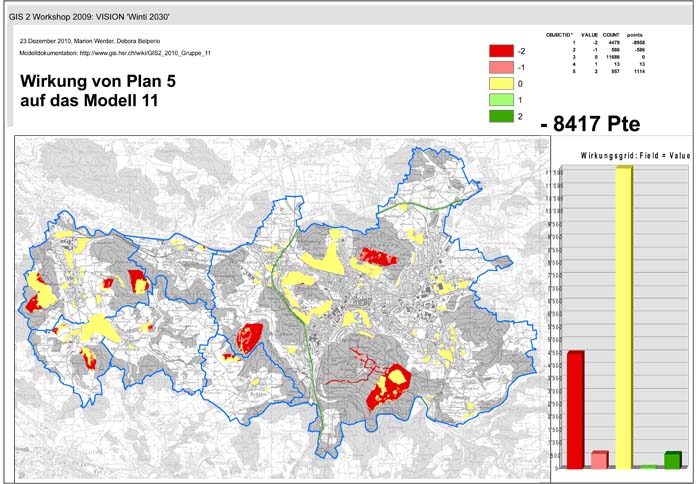Image resolution: width=700 pixels, height=484 pixels.
Task: Click the dark green 2 legend swatch
Action: click(501, 118)
